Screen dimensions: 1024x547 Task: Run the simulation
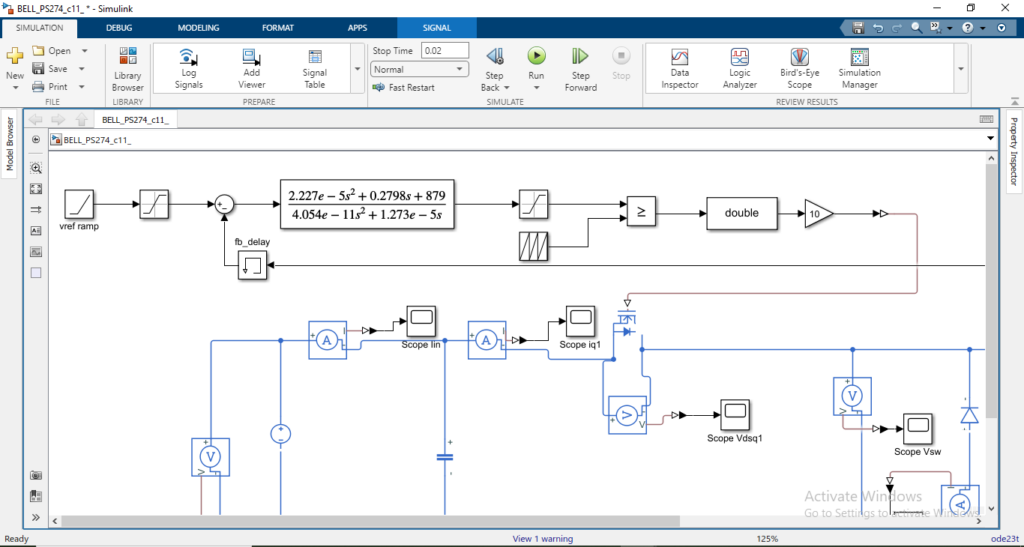[x=536, y=57]
